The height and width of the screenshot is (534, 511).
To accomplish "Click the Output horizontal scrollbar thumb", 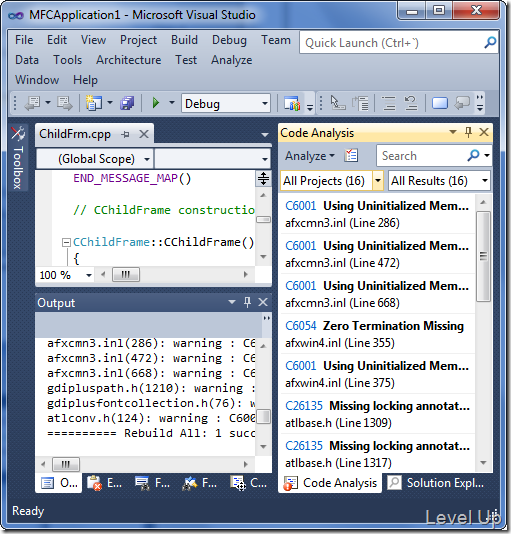I will 65,464.
